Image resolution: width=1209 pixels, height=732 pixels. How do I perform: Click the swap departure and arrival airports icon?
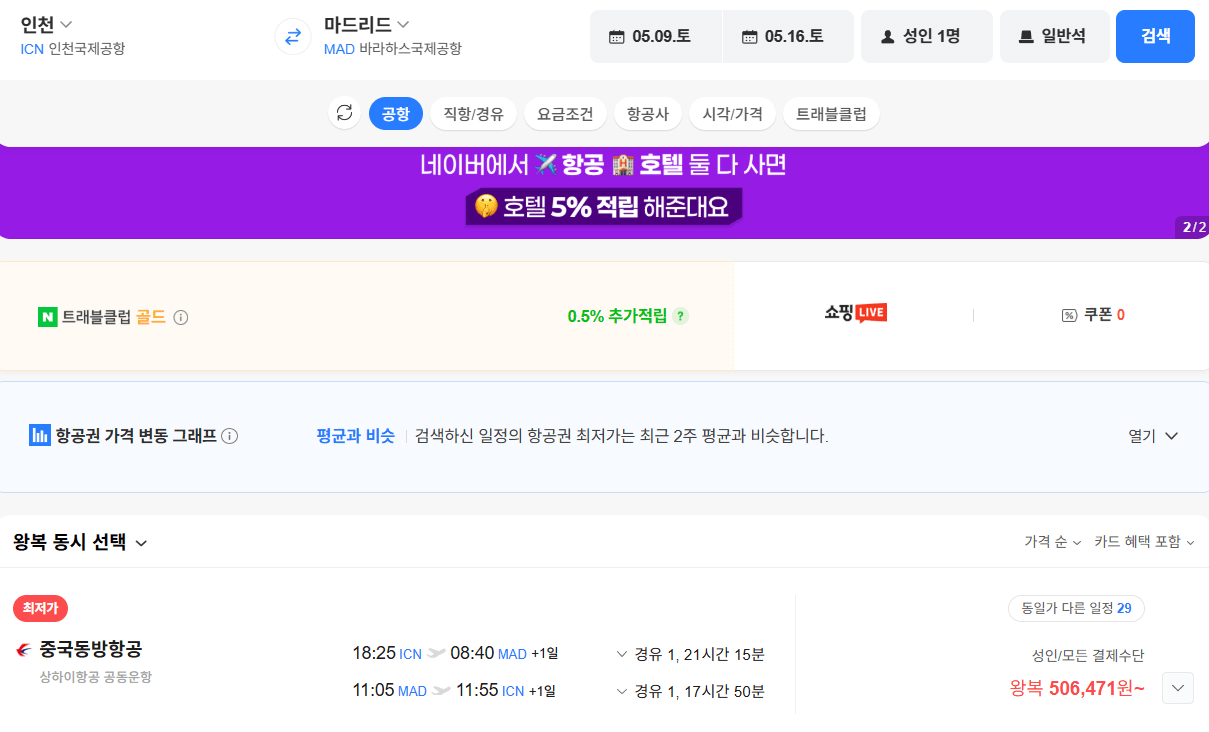pos(291,37)
